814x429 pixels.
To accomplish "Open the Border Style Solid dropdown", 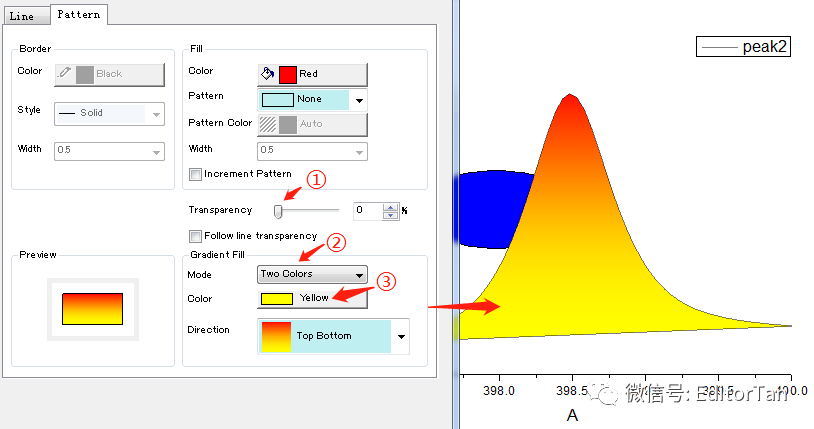I will [110, 114].
